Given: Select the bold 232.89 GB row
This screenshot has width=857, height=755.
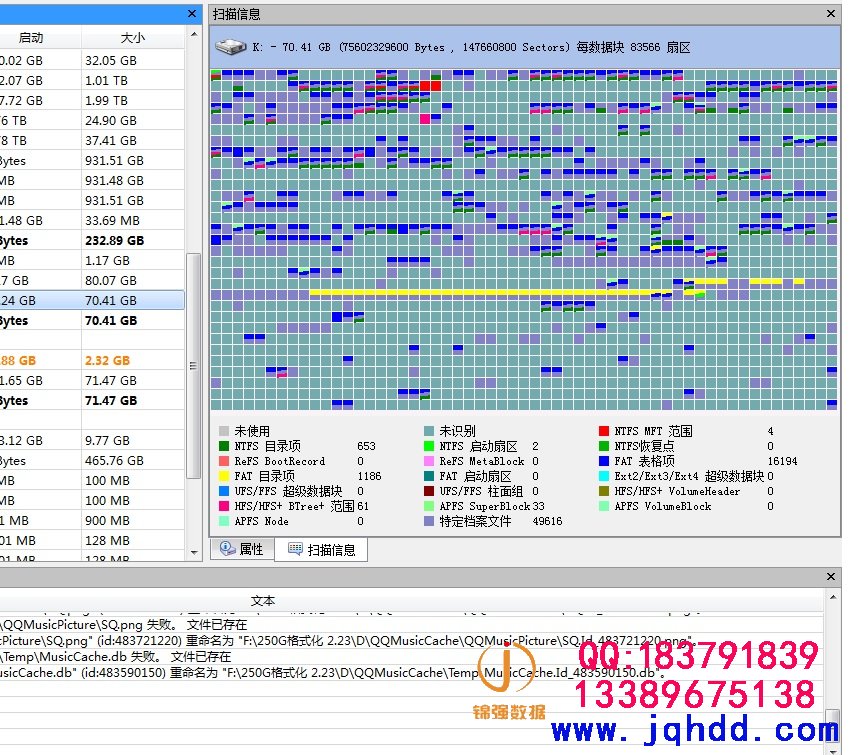Looking at the screenshot, I should (x=92, y=241).
